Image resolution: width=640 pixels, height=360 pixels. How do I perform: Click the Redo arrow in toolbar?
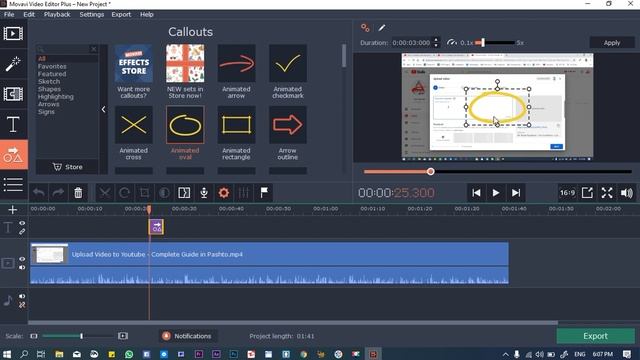pyautogui.click(x=58, y=193)
